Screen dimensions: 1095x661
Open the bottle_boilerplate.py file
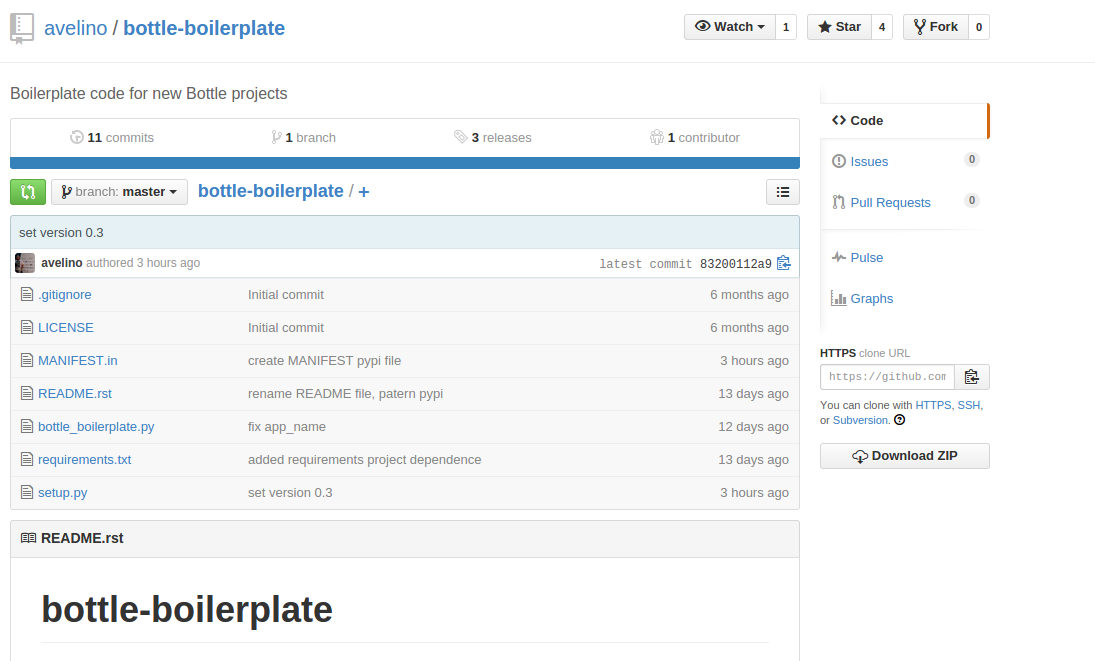(96, 426)
